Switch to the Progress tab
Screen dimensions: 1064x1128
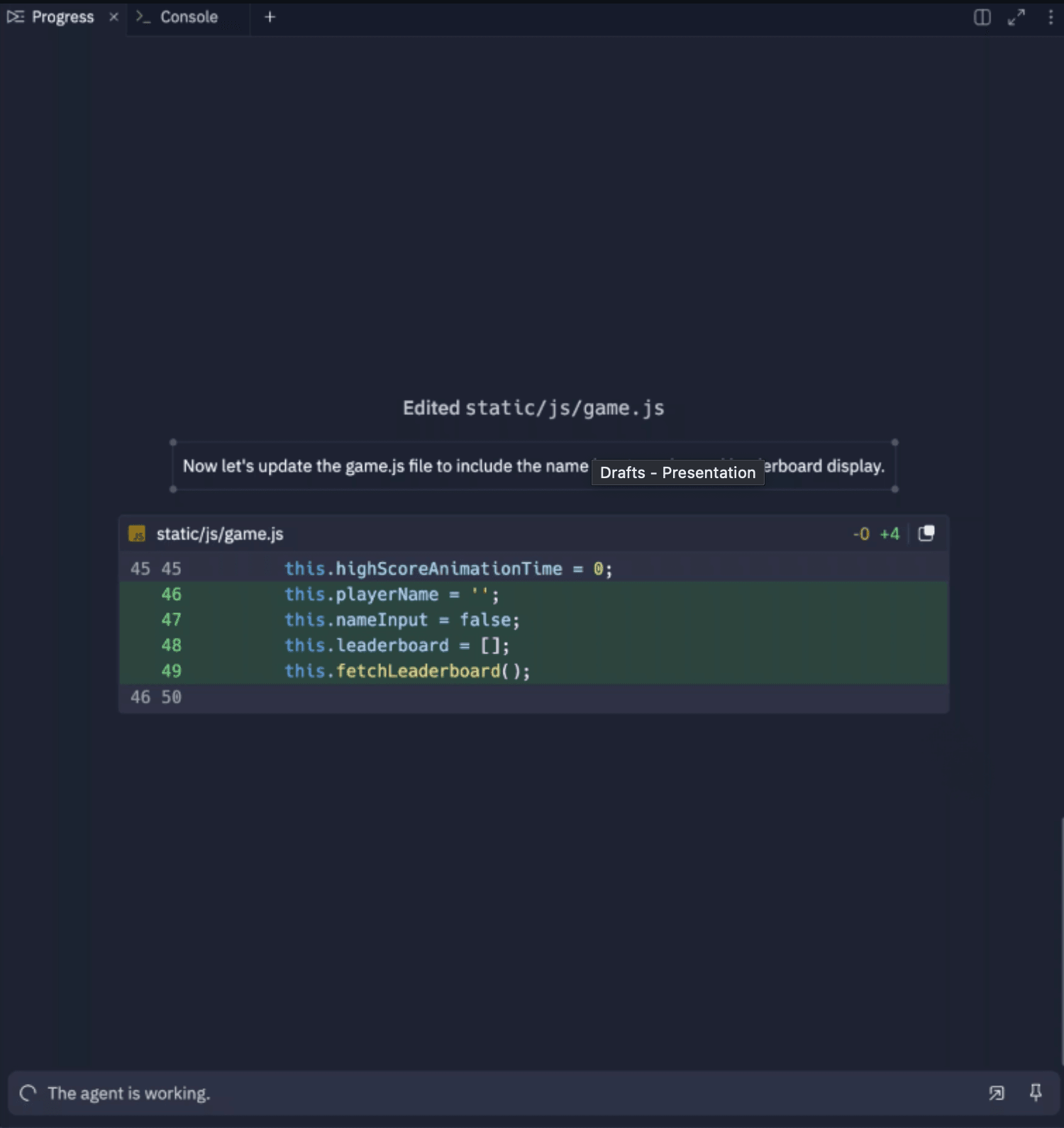[62, 17]
